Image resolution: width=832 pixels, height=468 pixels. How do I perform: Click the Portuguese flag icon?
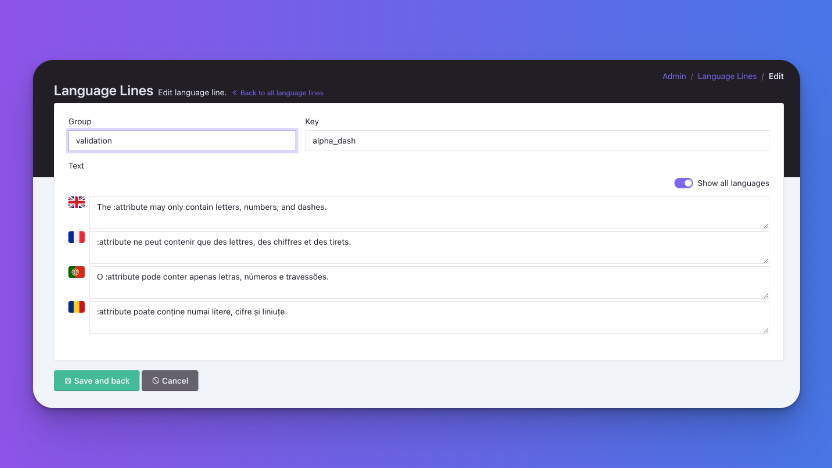coord(76,272)
